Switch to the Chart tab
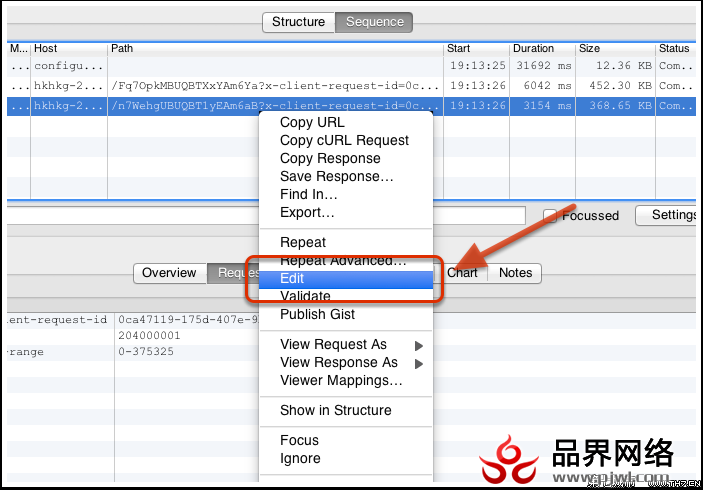Image resolution: width=703 pixels, height=490 pixels. click(462, 273)
